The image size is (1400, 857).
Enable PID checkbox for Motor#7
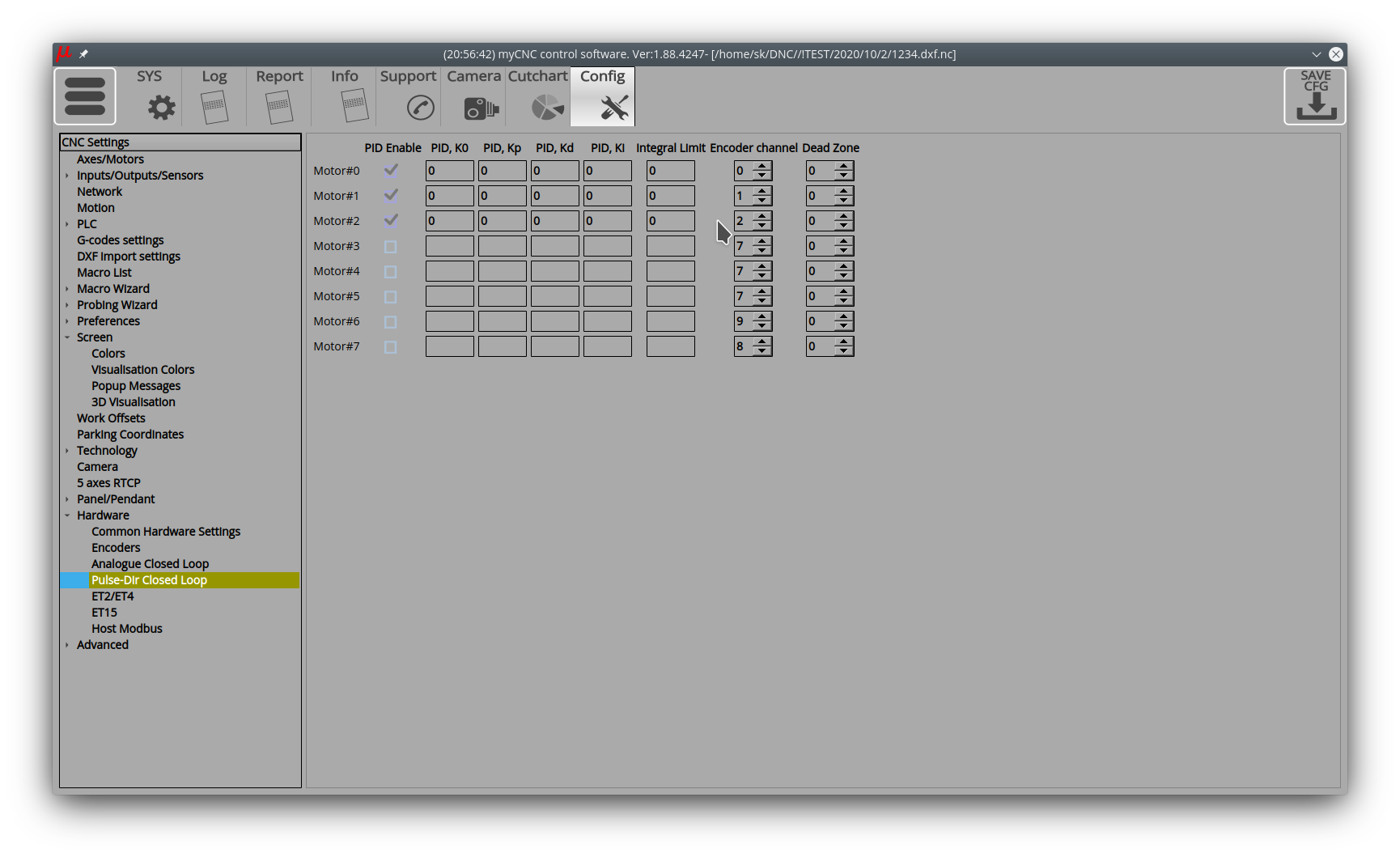coord(391,347)
